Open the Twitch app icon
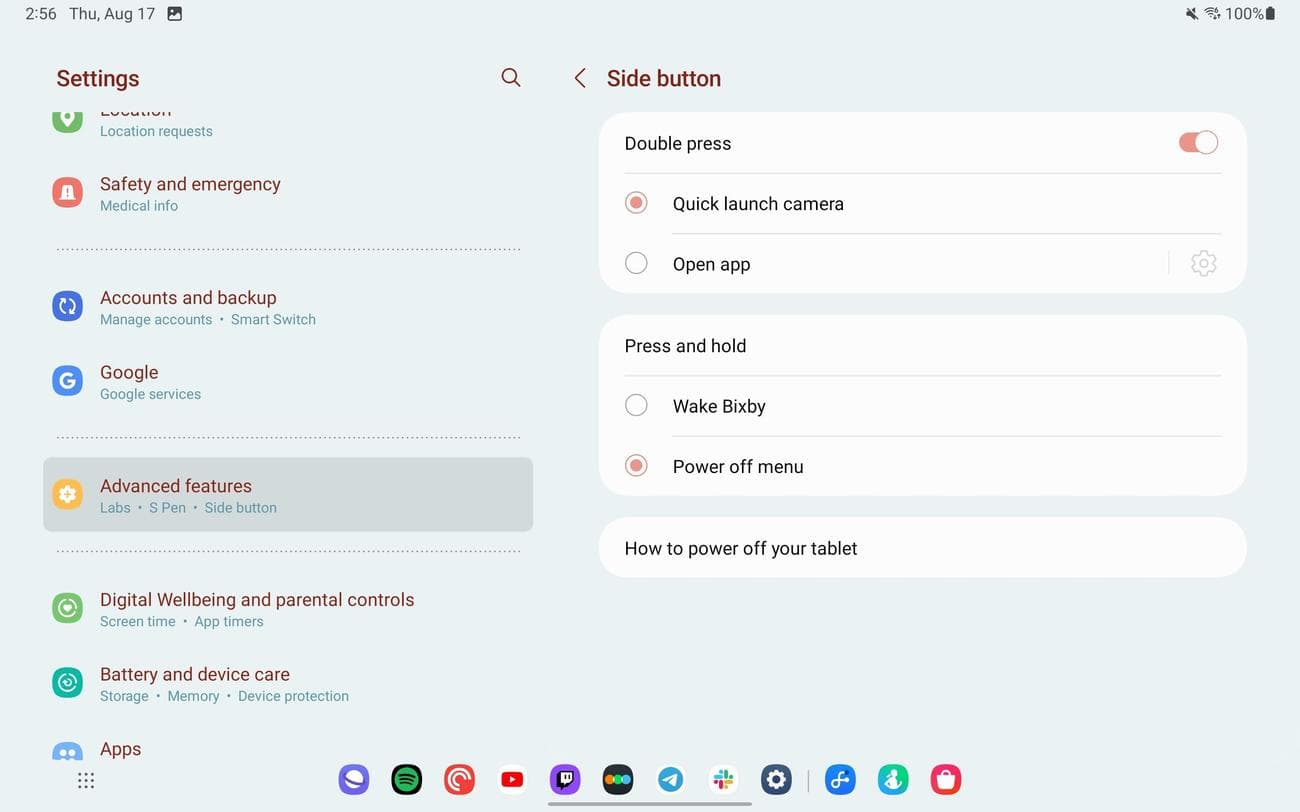Image resolution: width=1300 pixels, height=812 pixels. pos(565,779)
